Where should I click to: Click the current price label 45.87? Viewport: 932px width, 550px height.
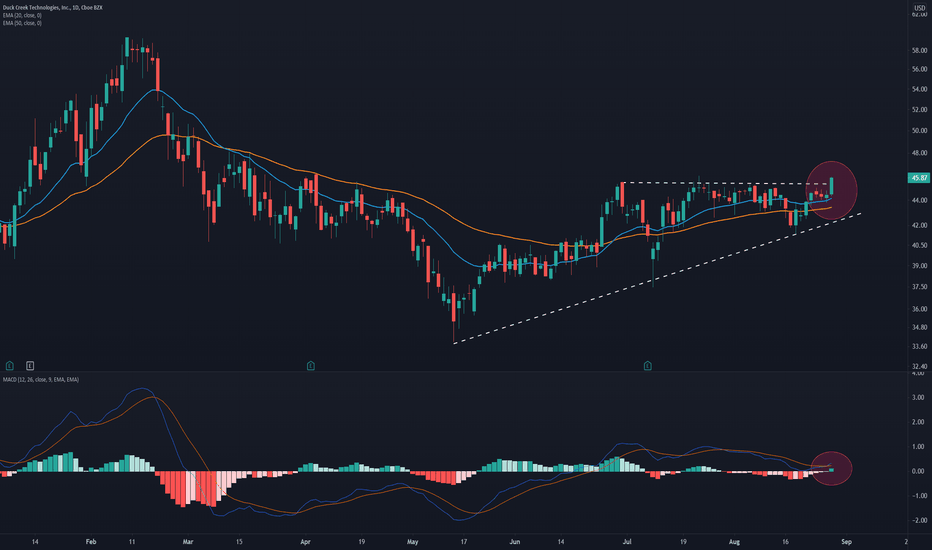click(919, 178)
